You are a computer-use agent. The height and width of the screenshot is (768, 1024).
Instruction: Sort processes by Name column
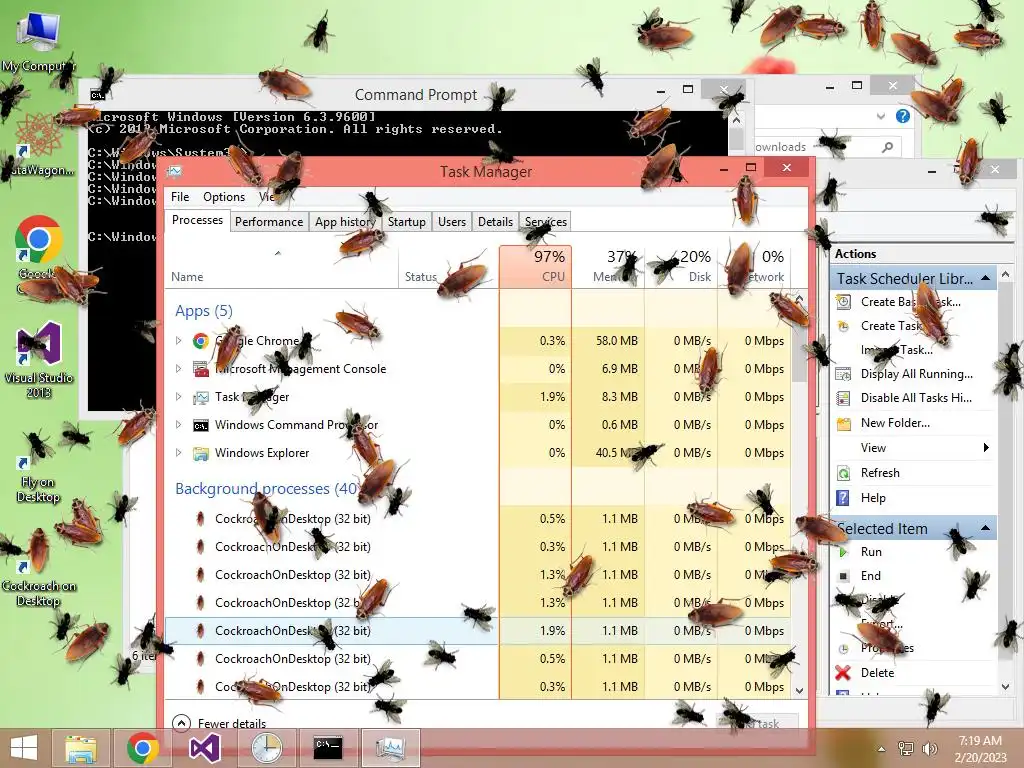(x=281, y=266)
